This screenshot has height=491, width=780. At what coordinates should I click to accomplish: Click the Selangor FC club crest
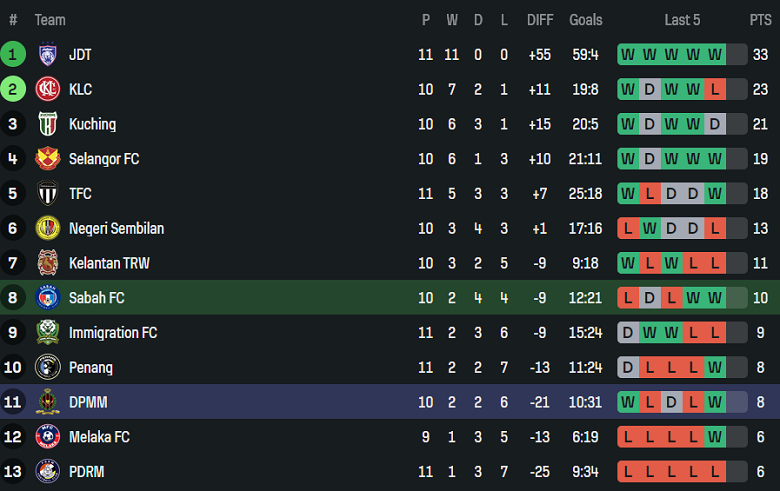point(48,159)
